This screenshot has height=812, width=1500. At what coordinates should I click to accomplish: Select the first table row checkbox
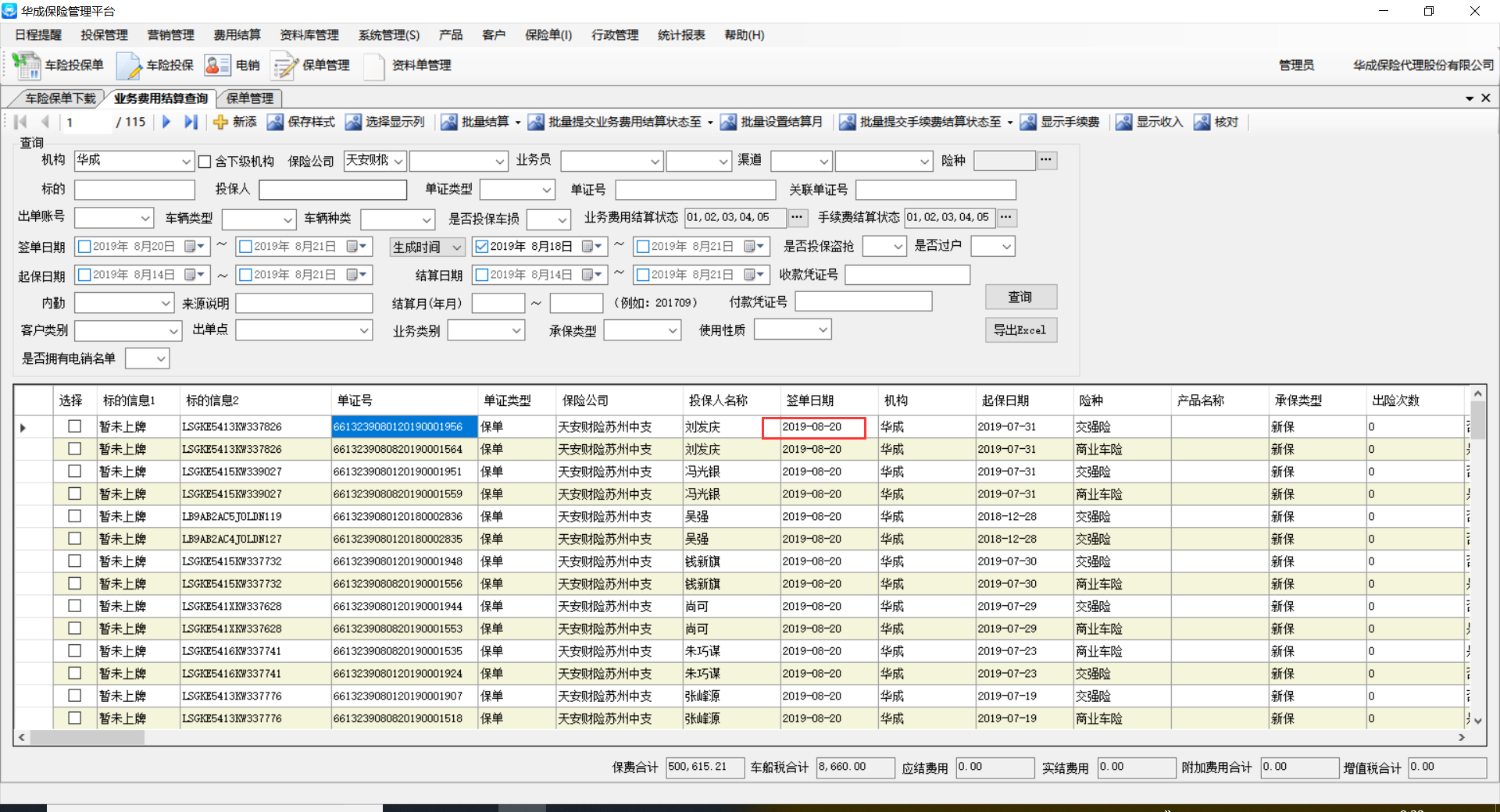click(75, 426)
